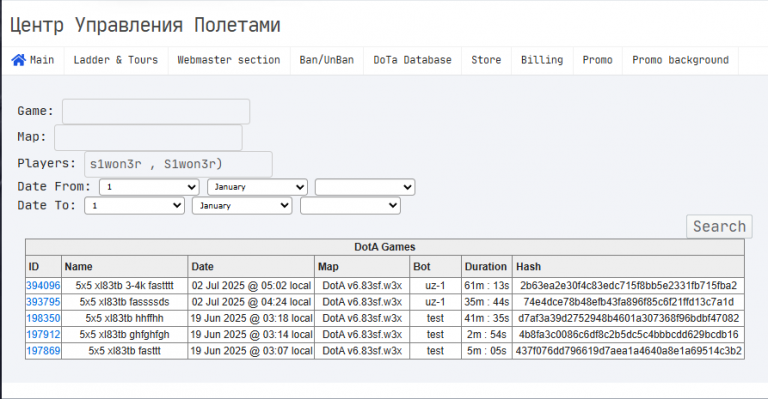768x399 pixels.
Task: Open the Store menu item
Action: (486, 60)
